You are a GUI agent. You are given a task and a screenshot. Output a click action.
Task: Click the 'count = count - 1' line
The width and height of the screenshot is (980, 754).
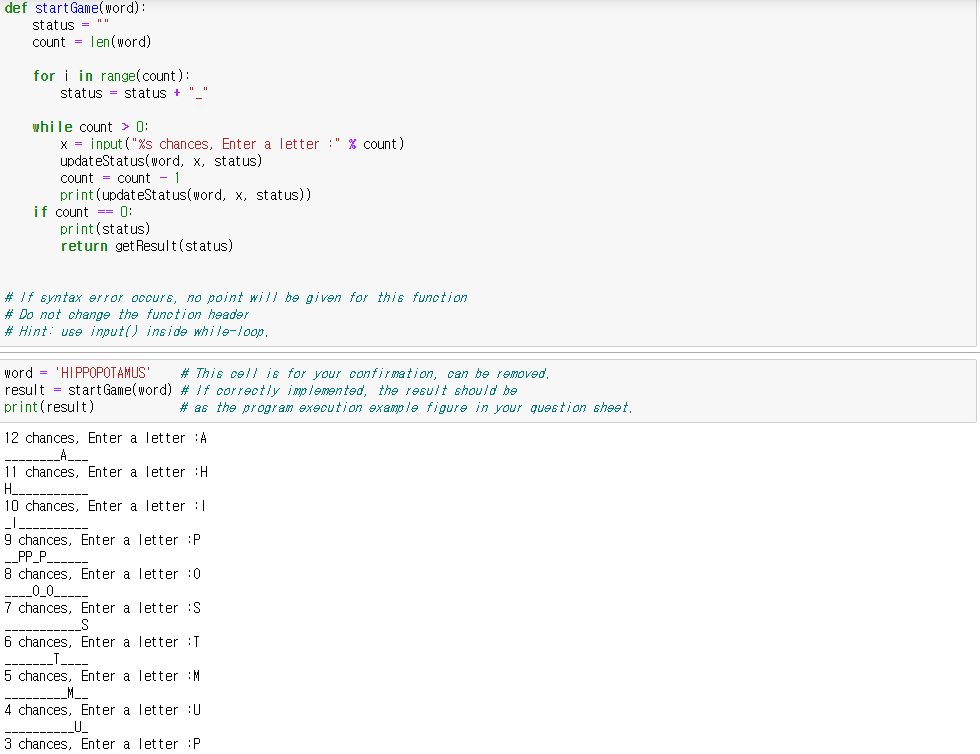click(120, 178)
